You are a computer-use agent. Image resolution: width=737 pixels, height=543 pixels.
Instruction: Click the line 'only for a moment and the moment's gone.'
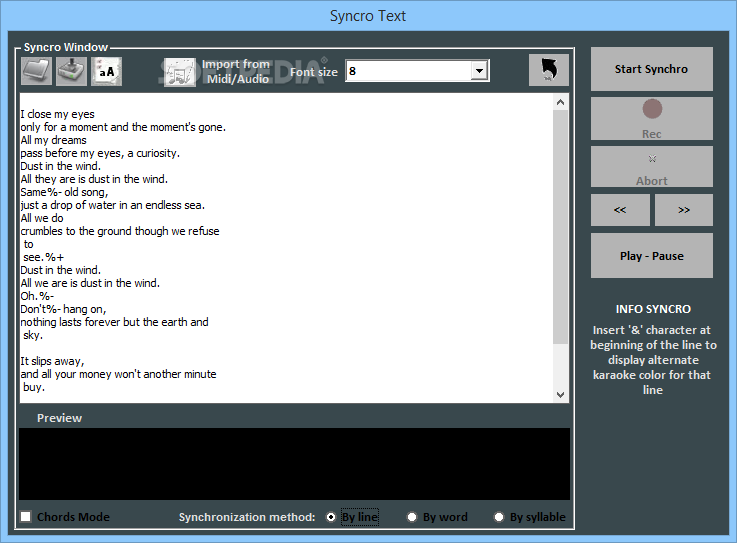[x=123, y=127]
